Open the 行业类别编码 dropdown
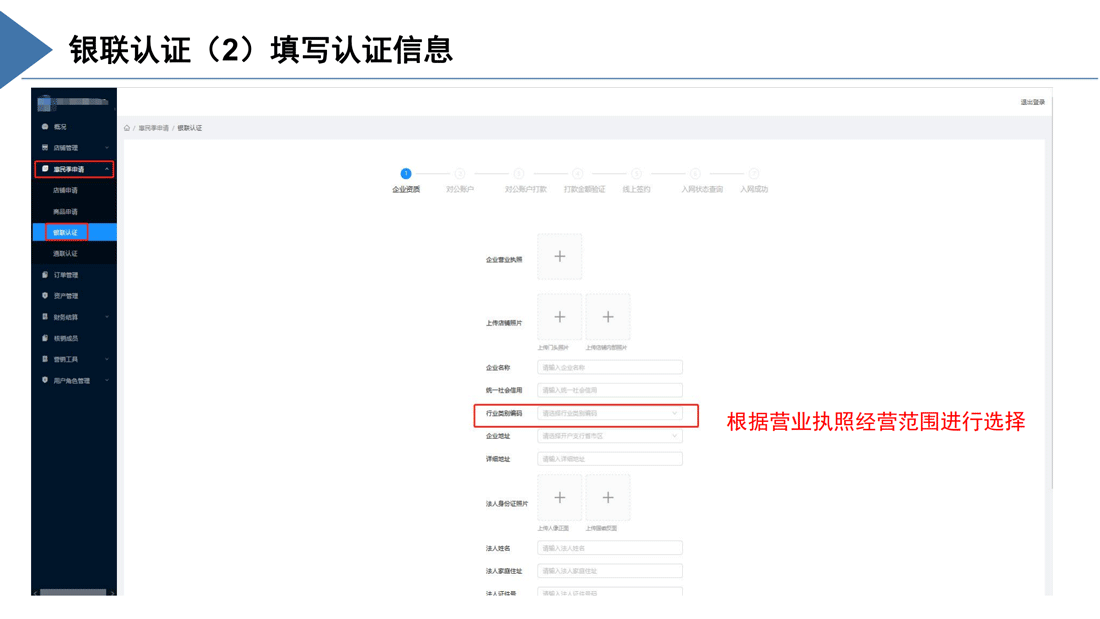 point(610,413)
